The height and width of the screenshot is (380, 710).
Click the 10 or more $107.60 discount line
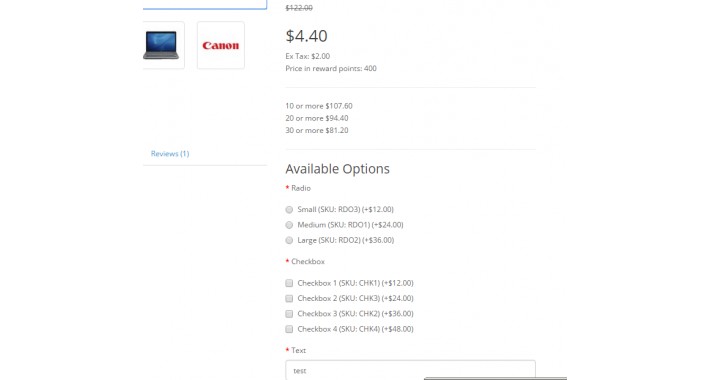319,106
